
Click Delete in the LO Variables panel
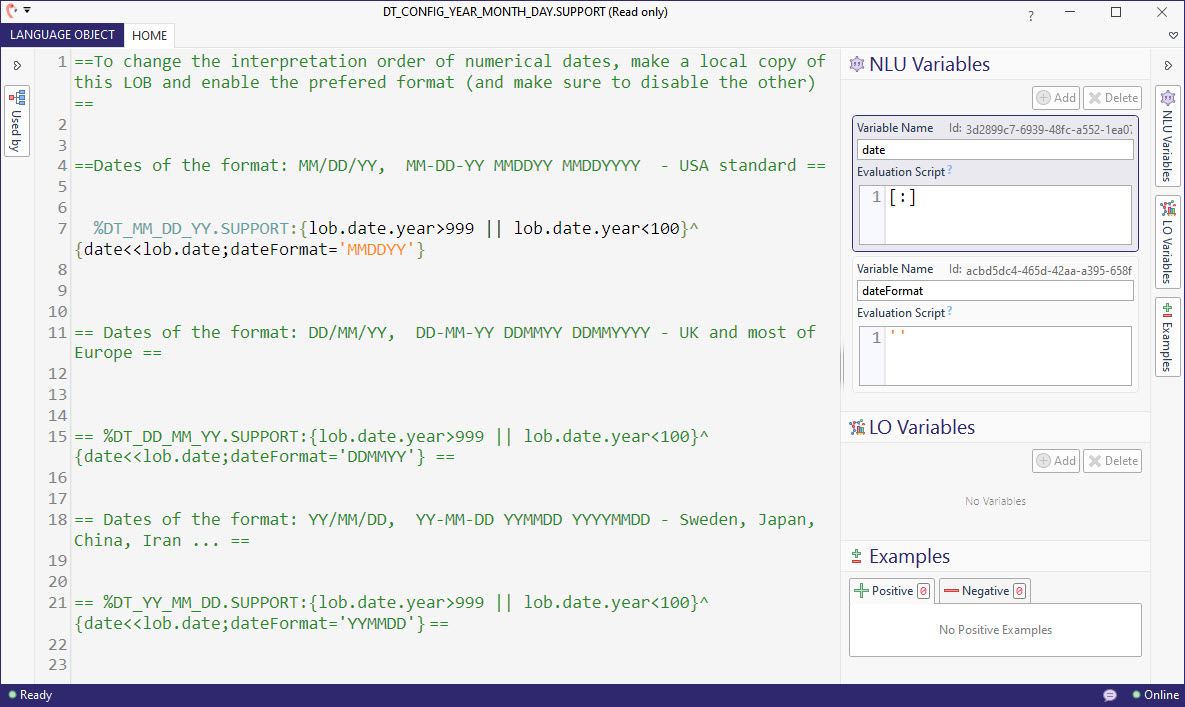pos(1112,460)
